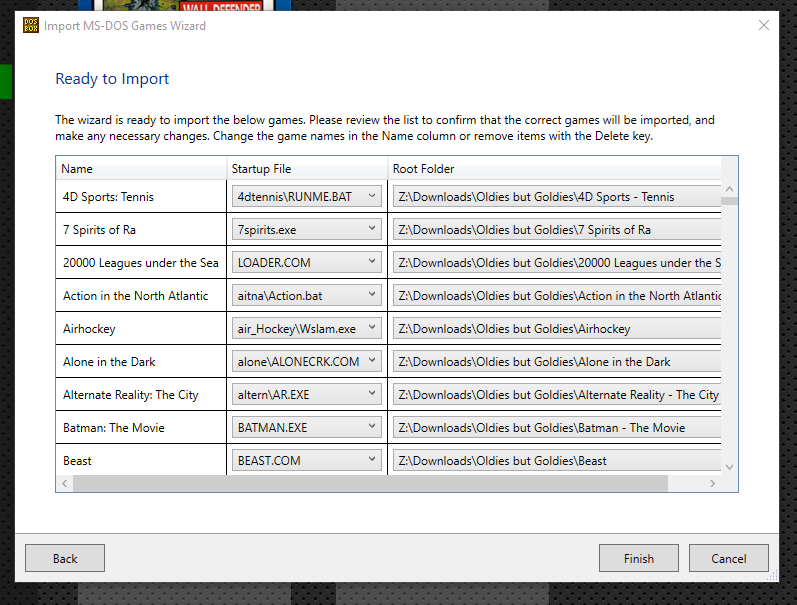The height and width of the screenshot is (605, 797).
Task: Click the horizontal scrollbar thumb
Action: pyautogui.click(x=370, y=483)
